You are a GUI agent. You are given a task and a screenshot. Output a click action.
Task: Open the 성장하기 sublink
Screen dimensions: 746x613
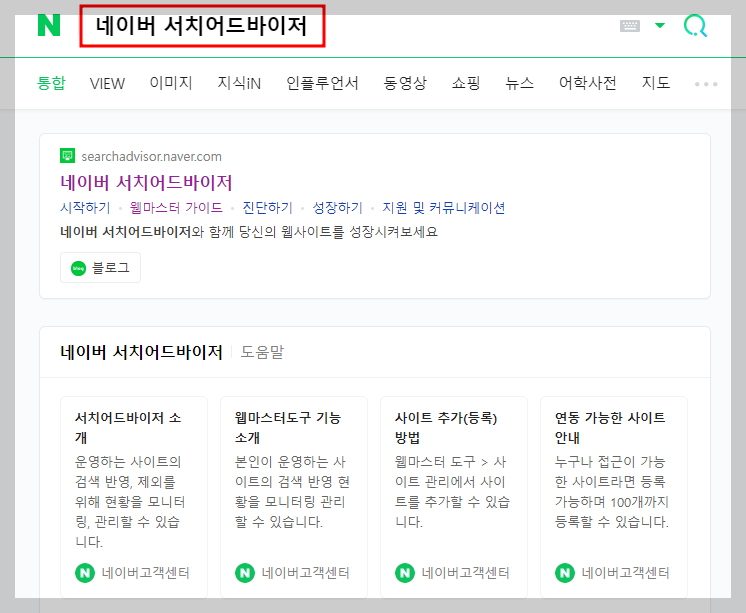pyautogui.click(x=337, y=208)
